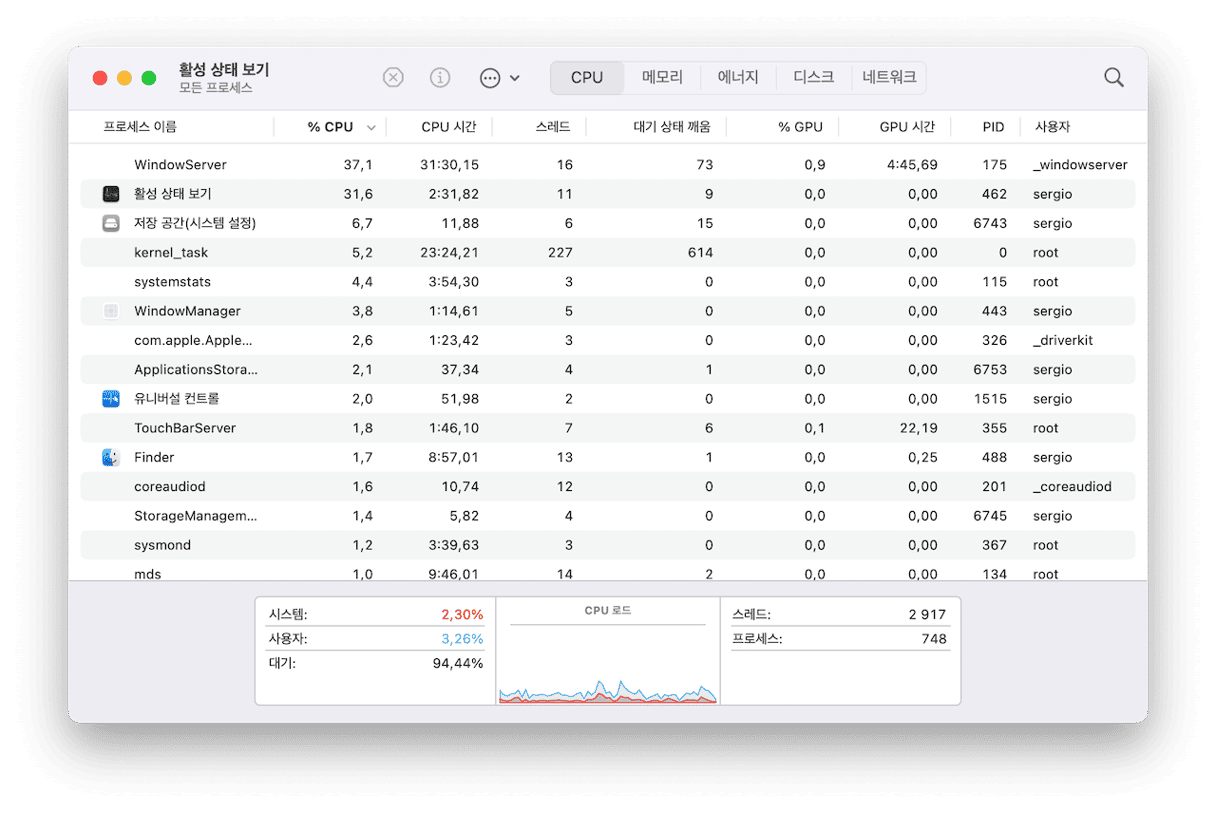This screenshot has height=813, width=1216.
Task: Click the CPU 로드 graph
Action: 608,651
